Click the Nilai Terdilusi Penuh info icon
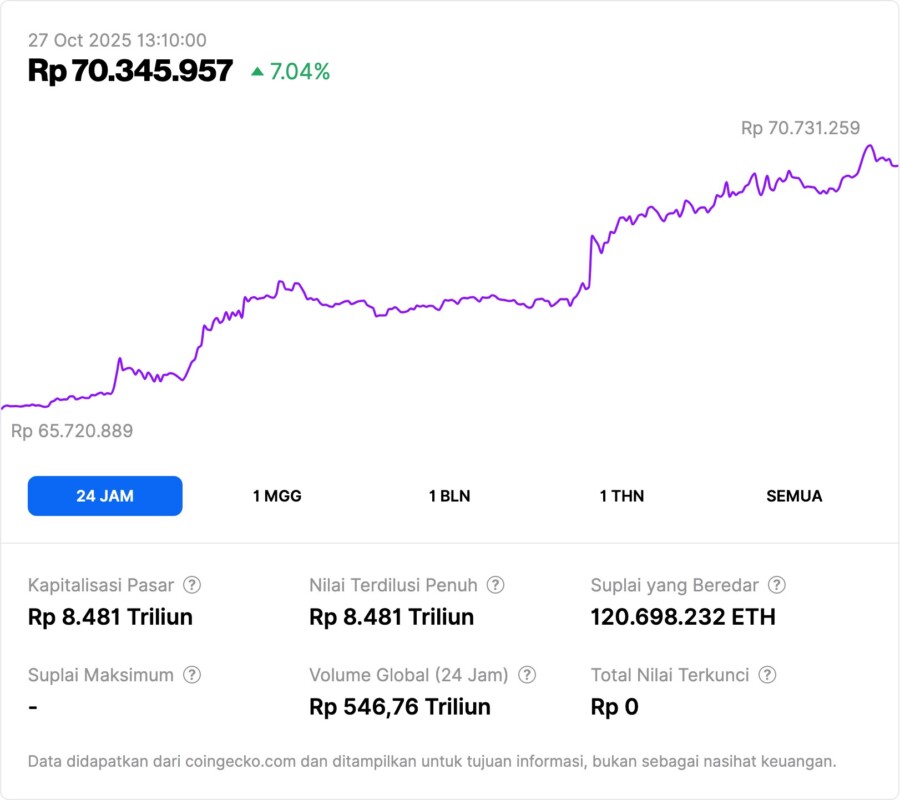The height and width of the screenshot is (800, 900). 495,585
